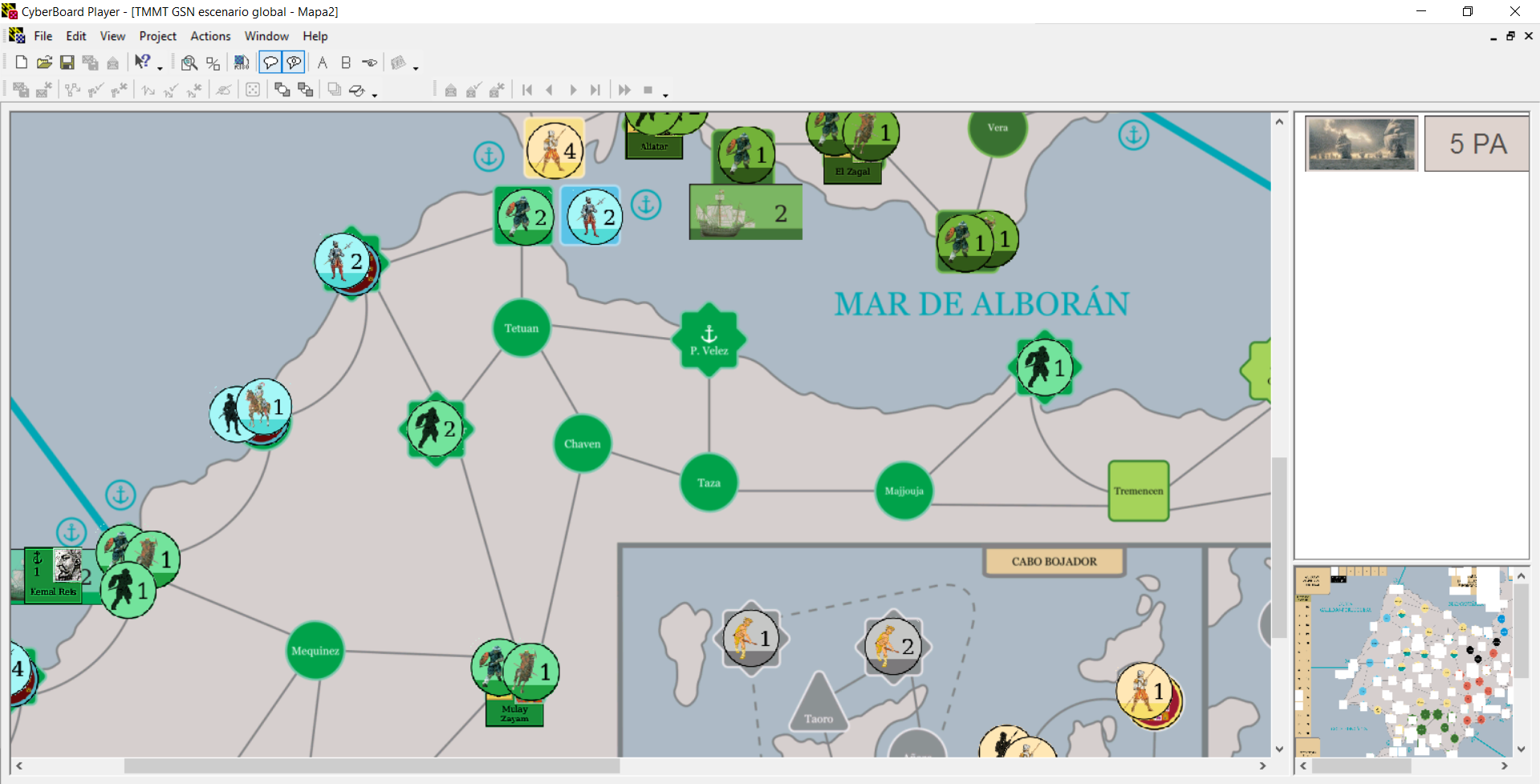The image size is (1540, 784).
Task: Open a file using the folder icon
Action: pos(44,63)
